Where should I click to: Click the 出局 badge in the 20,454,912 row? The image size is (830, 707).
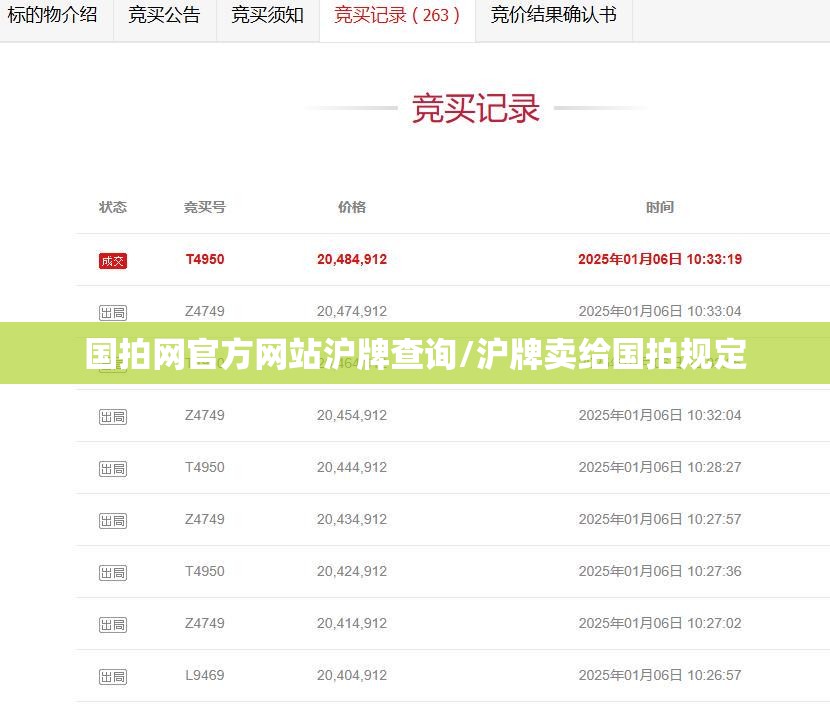113,417
